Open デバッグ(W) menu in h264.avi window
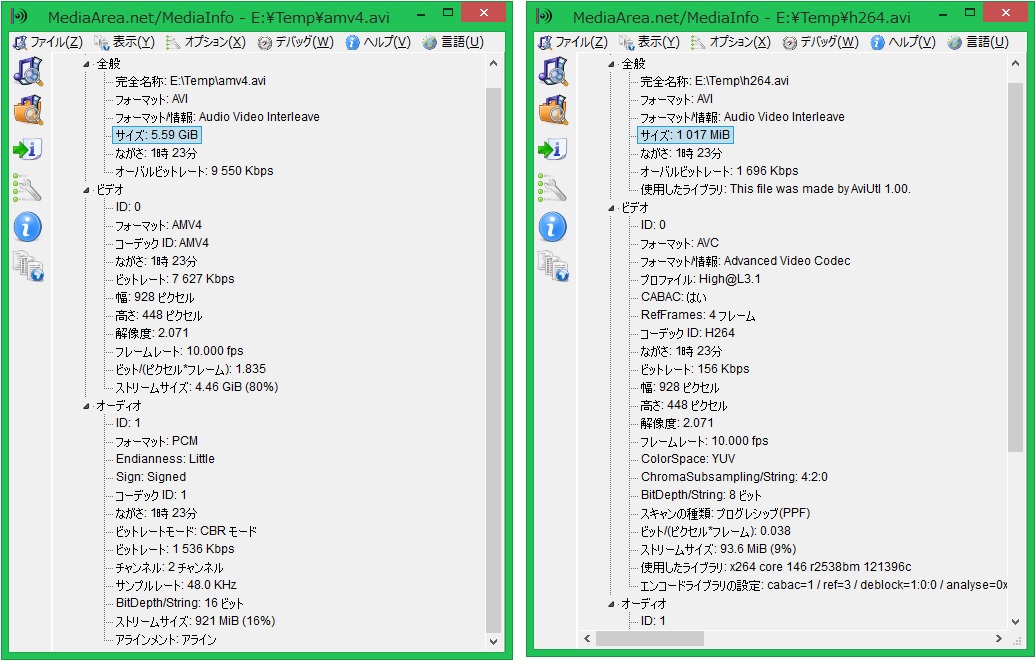This screenshot has height=661, width=1036. (x=820, y=42)
